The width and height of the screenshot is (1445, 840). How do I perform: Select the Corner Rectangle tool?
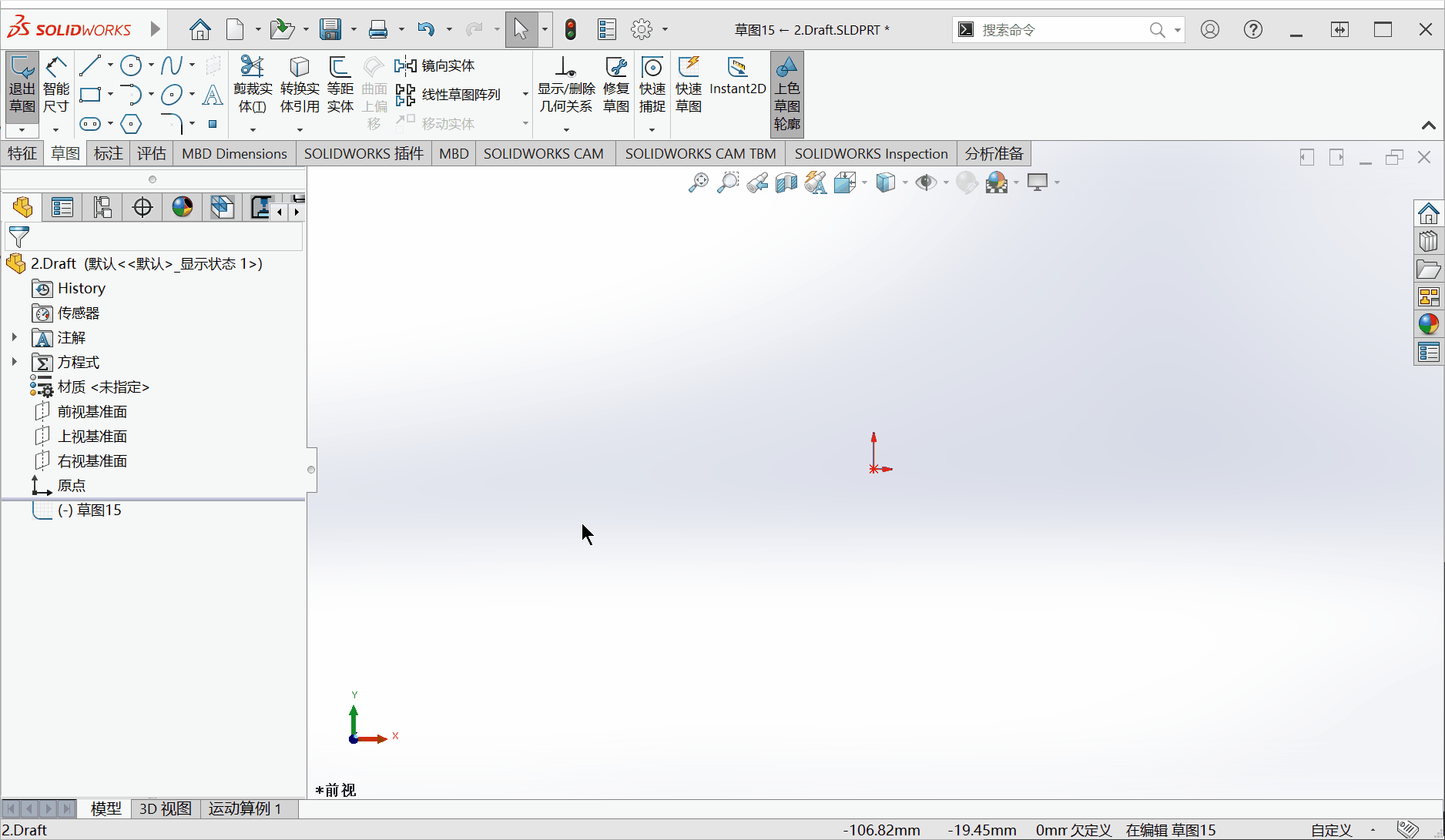pyautogui.click(x=90, y=95)
